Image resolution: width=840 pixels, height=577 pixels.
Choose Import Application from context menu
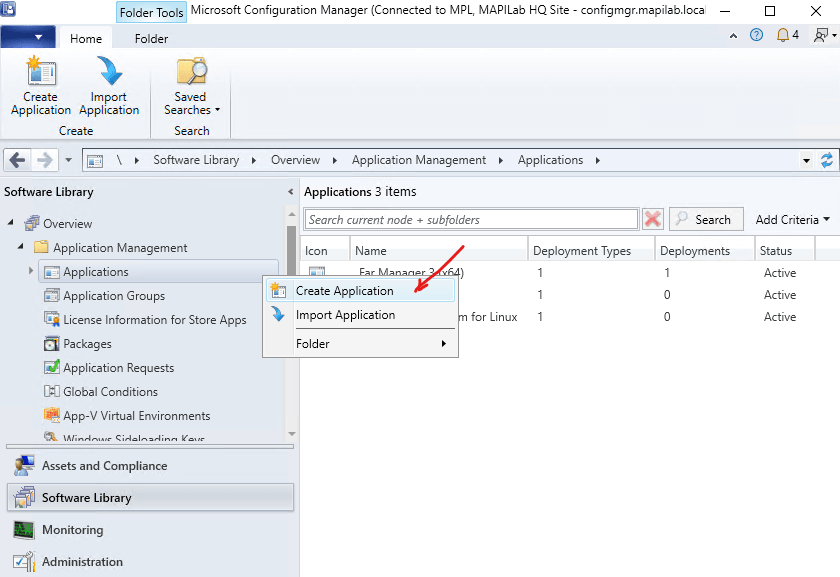tap(360, 315)
